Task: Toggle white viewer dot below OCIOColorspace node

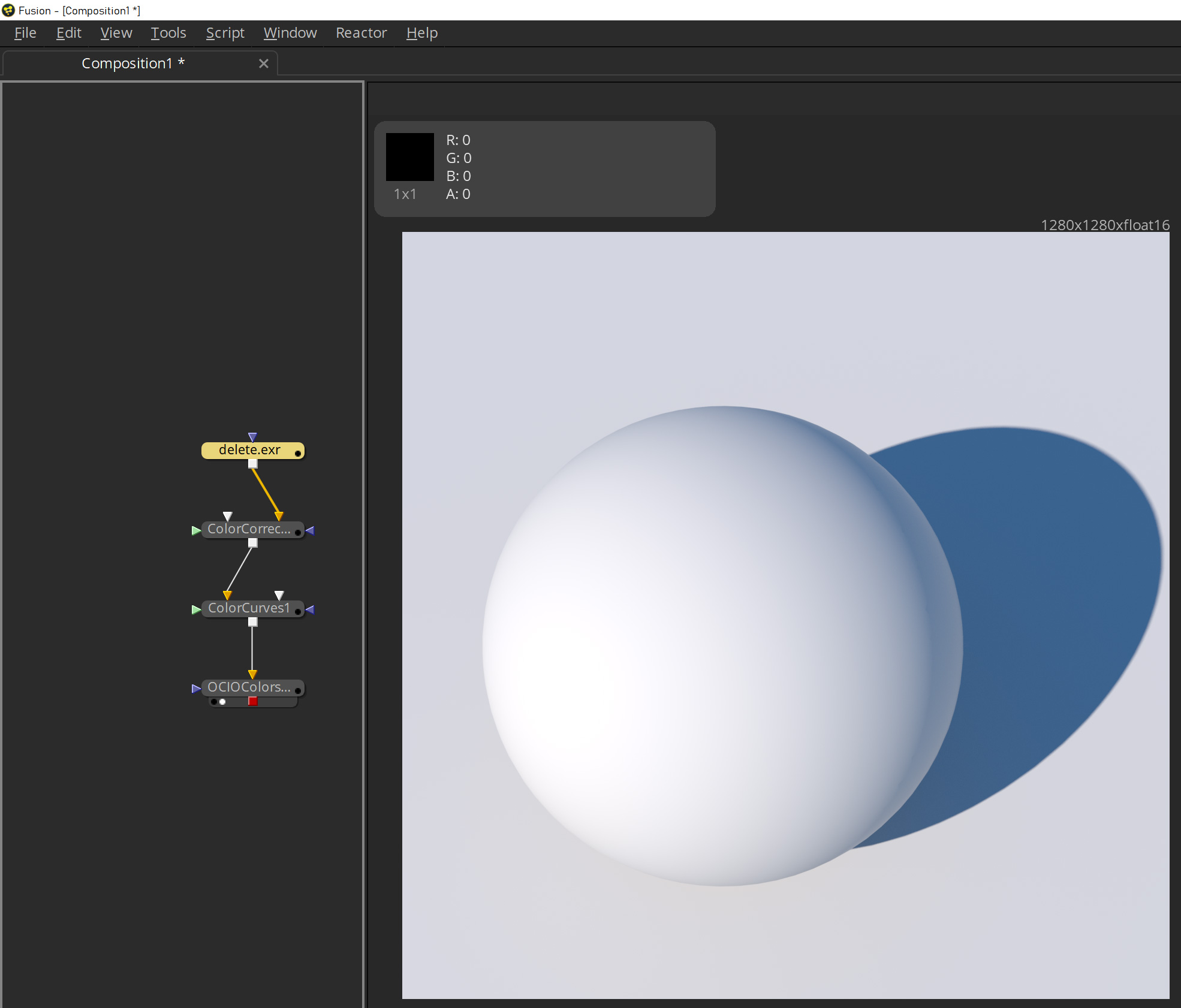Action: [x=222, y=702]
